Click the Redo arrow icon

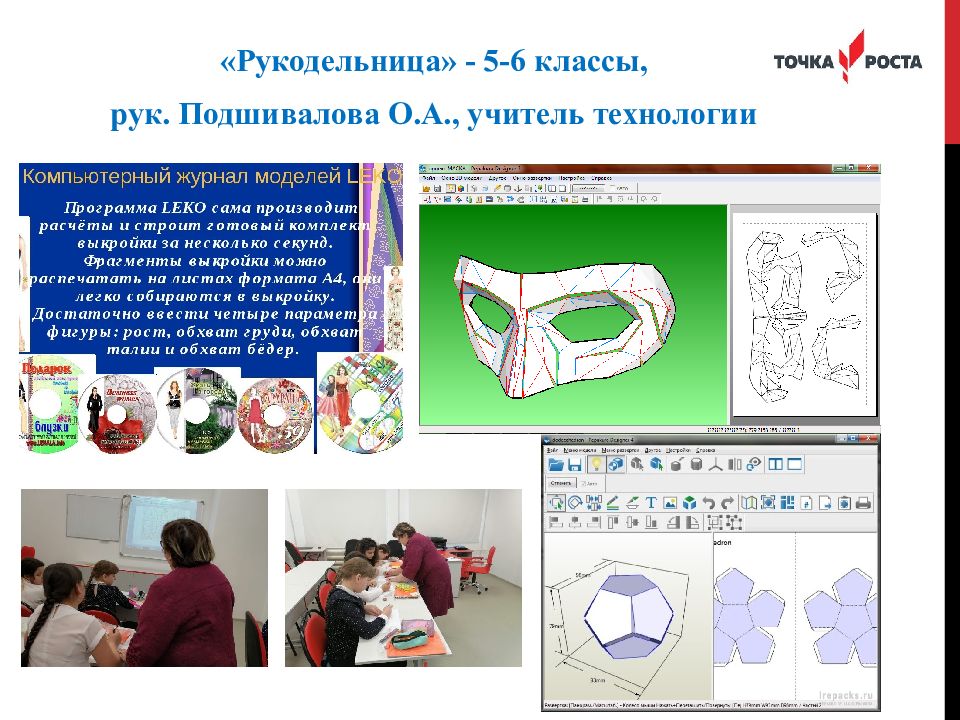click(x=728, y=502)
